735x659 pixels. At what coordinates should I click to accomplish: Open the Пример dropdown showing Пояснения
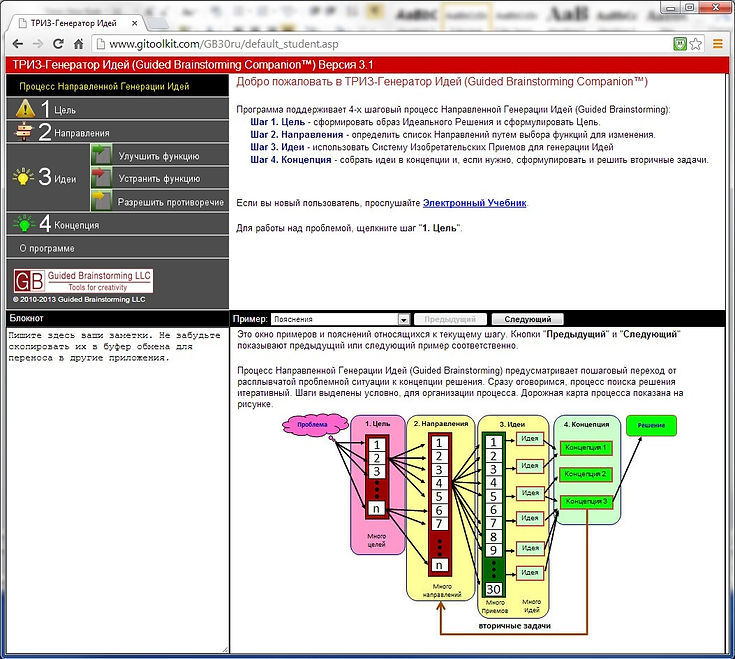(x=340, y=319)
